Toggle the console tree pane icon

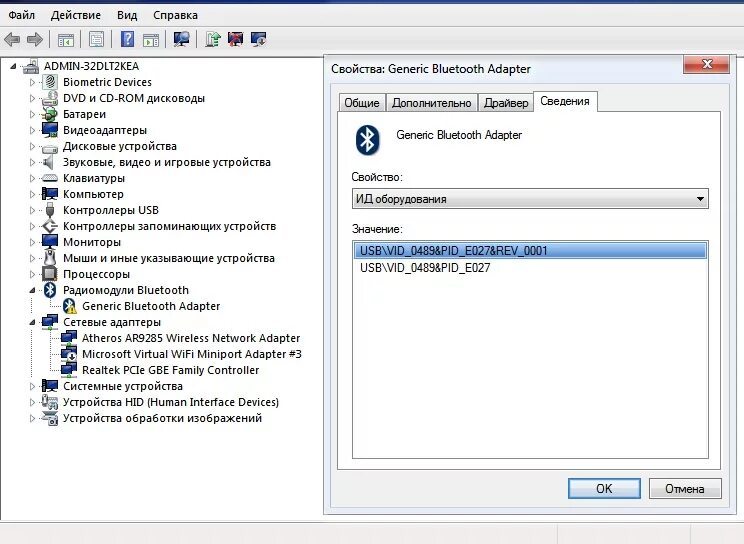65,39
